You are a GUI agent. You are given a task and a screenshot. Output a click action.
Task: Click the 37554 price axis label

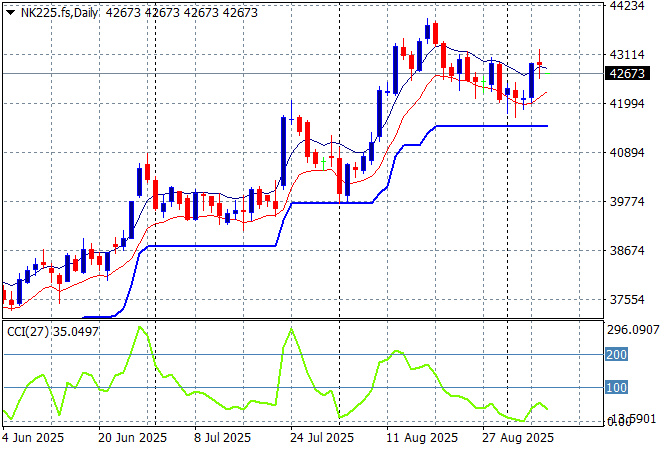[x=627, y=300]
